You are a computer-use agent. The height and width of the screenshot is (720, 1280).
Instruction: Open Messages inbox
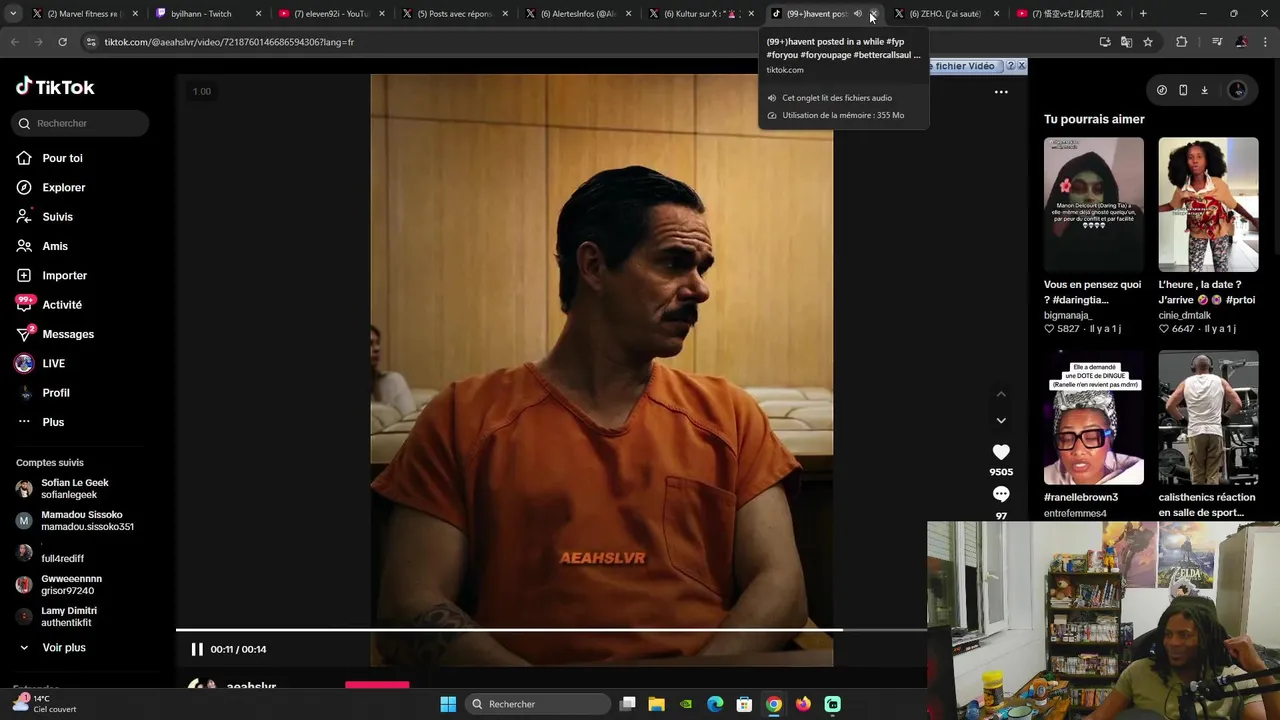68,334
